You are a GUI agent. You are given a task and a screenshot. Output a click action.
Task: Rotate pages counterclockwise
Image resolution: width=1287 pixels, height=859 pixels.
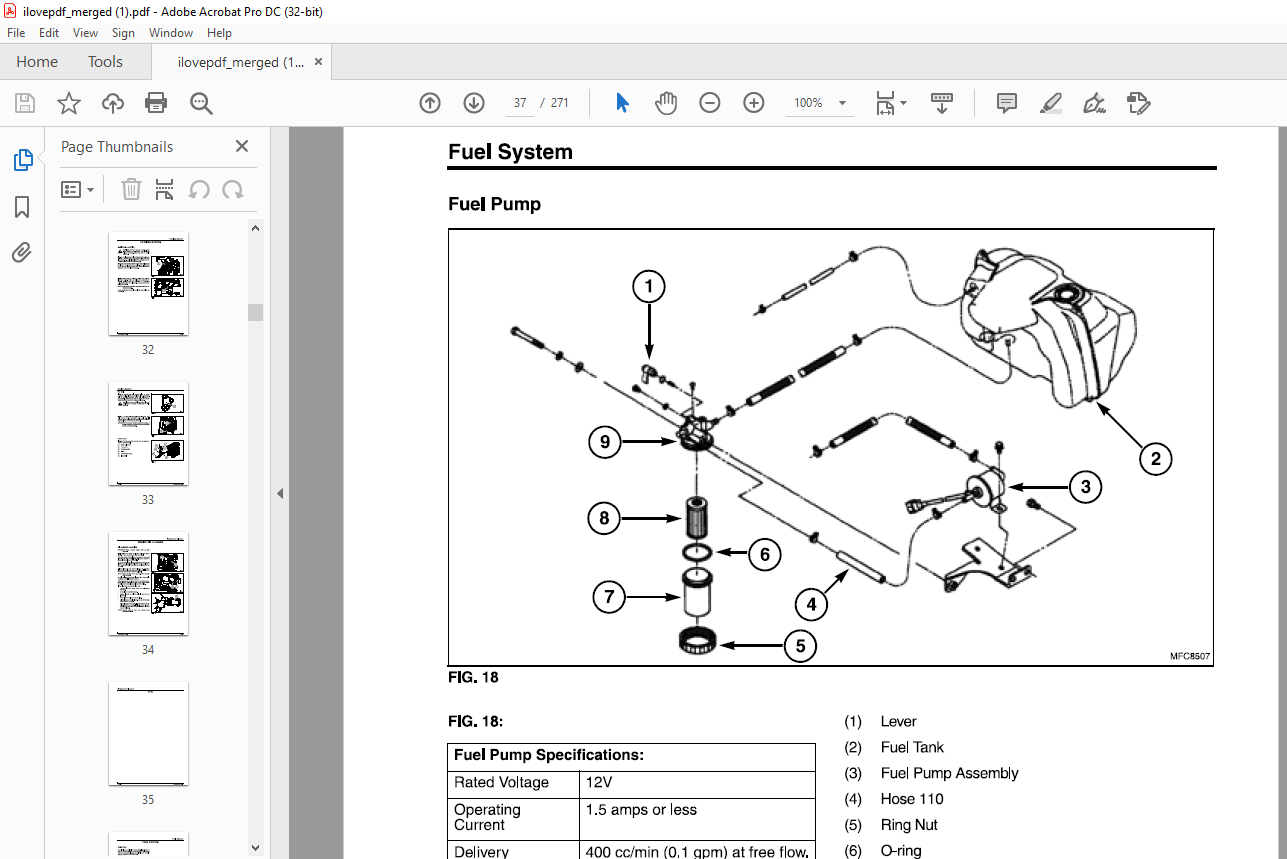pyautogui.click(x=199, y=189)
